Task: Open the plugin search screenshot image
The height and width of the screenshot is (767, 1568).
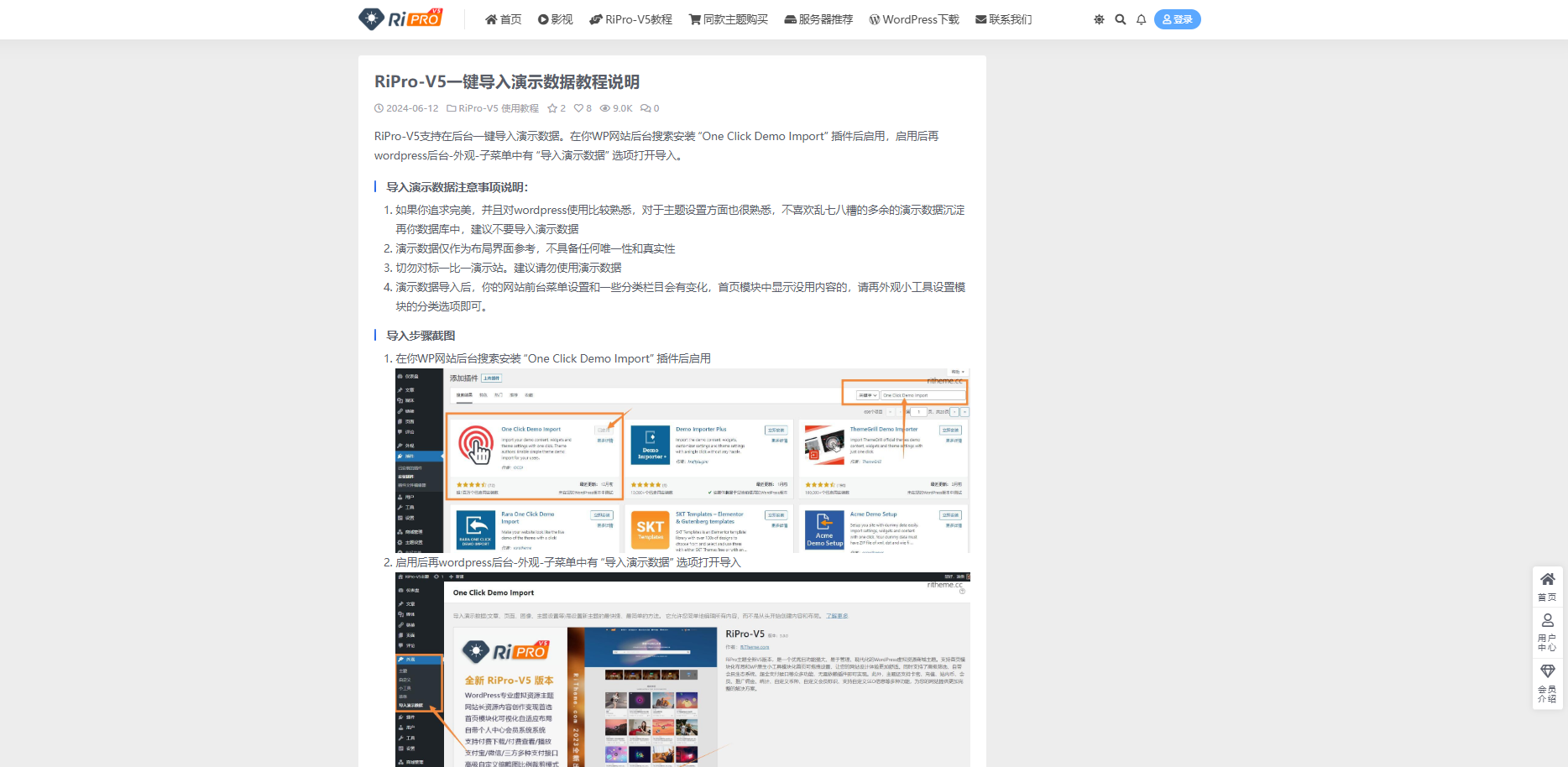Action: (x=682, y=460)
